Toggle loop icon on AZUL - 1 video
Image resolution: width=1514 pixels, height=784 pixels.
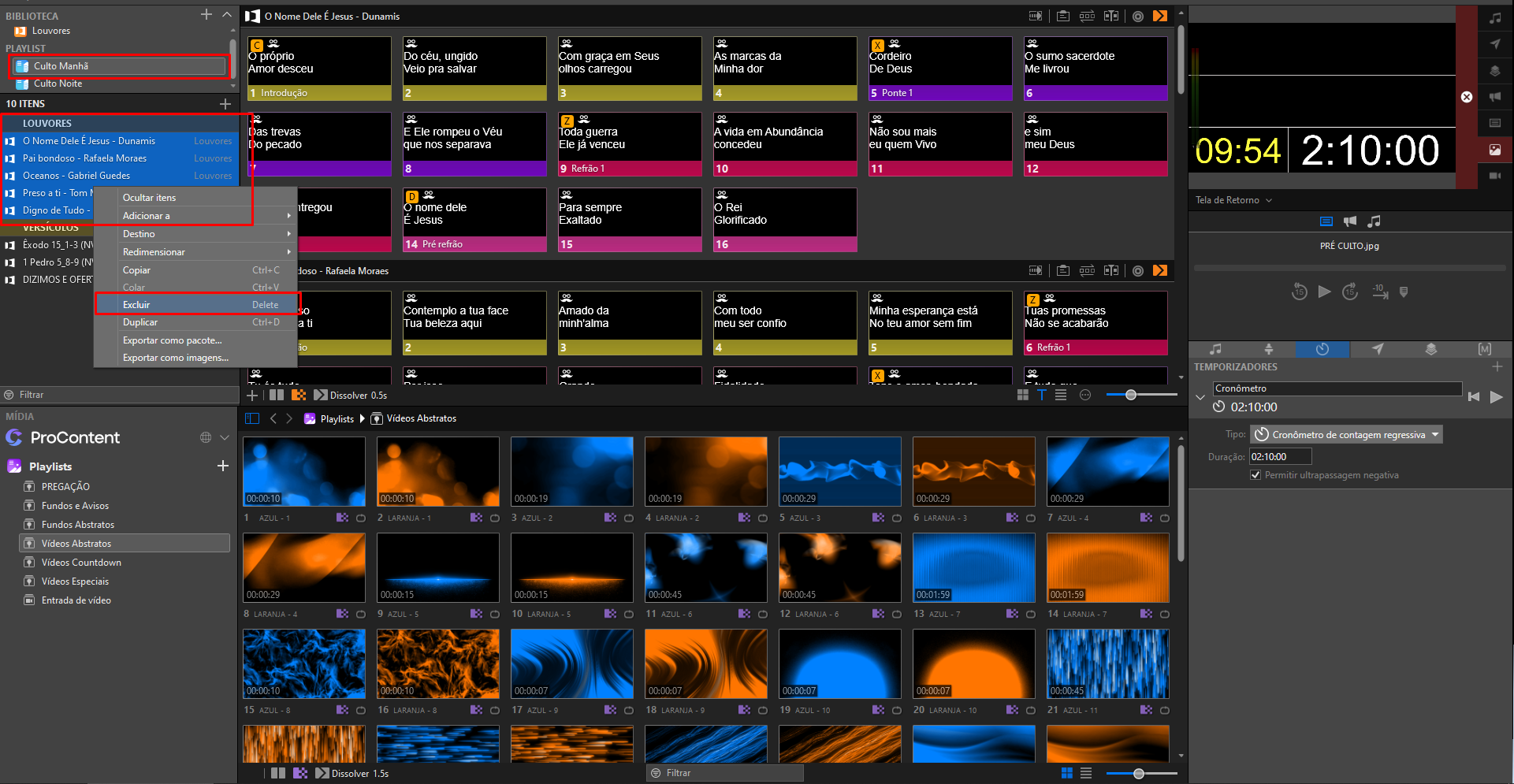(x=361, y=518)
